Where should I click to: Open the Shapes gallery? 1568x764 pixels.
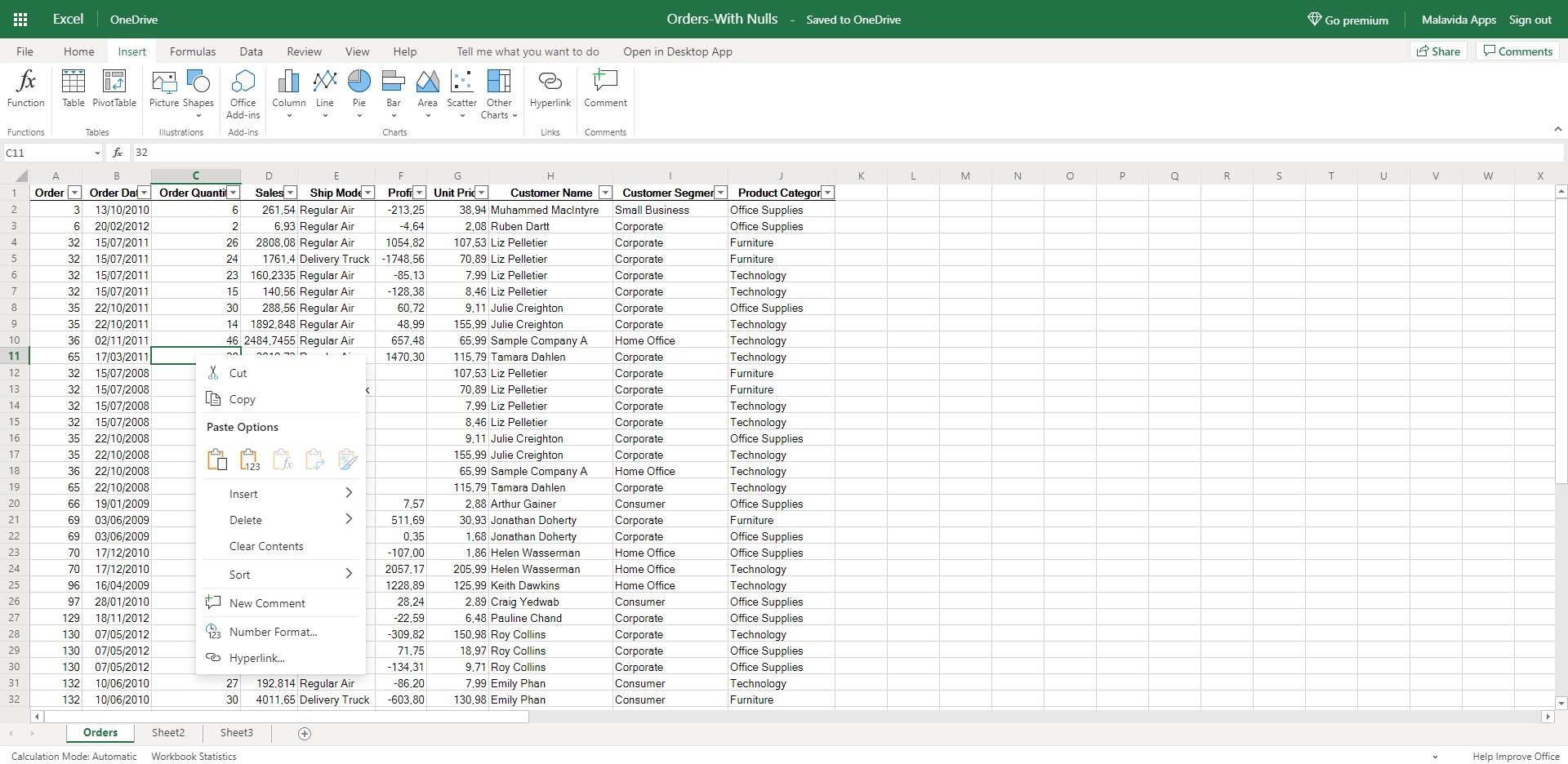pyautogui.click(x=198, y=94)
